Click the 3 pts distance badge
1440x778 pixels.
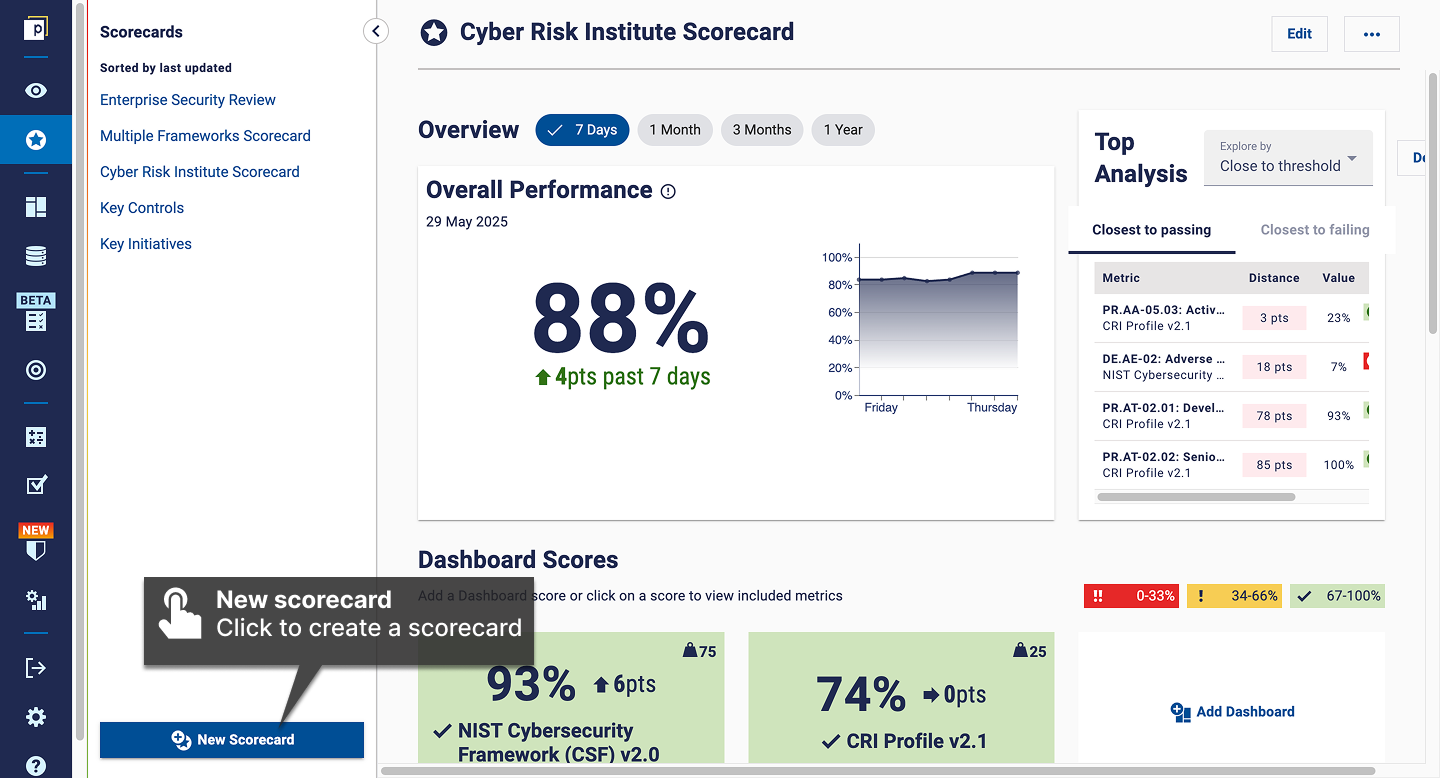1275,318
